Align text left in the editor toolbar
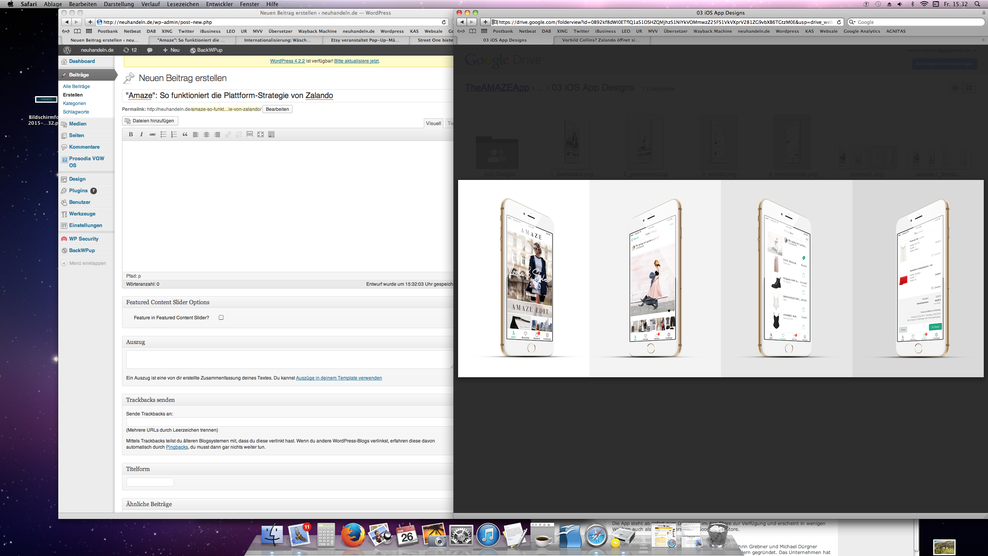Screen dimensions: 988x556 tap(195, 134)
